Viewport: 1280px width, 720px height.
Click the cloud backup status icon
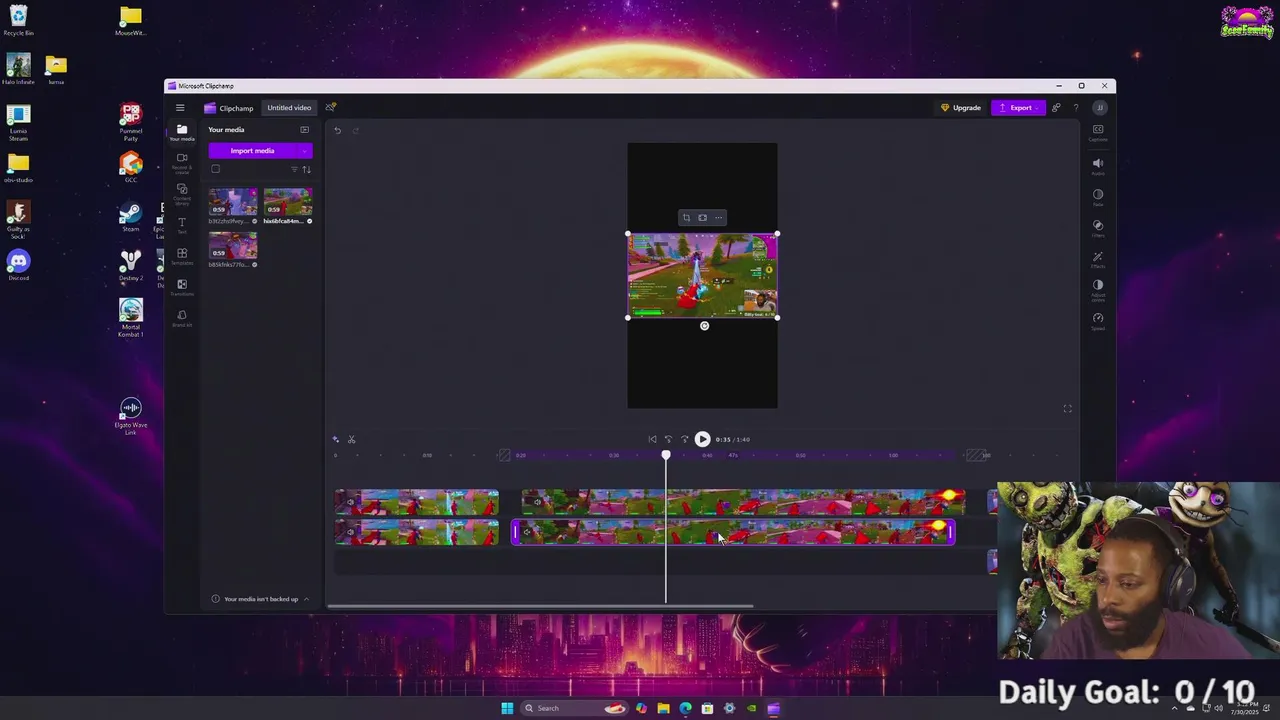(x=331, y=108)
